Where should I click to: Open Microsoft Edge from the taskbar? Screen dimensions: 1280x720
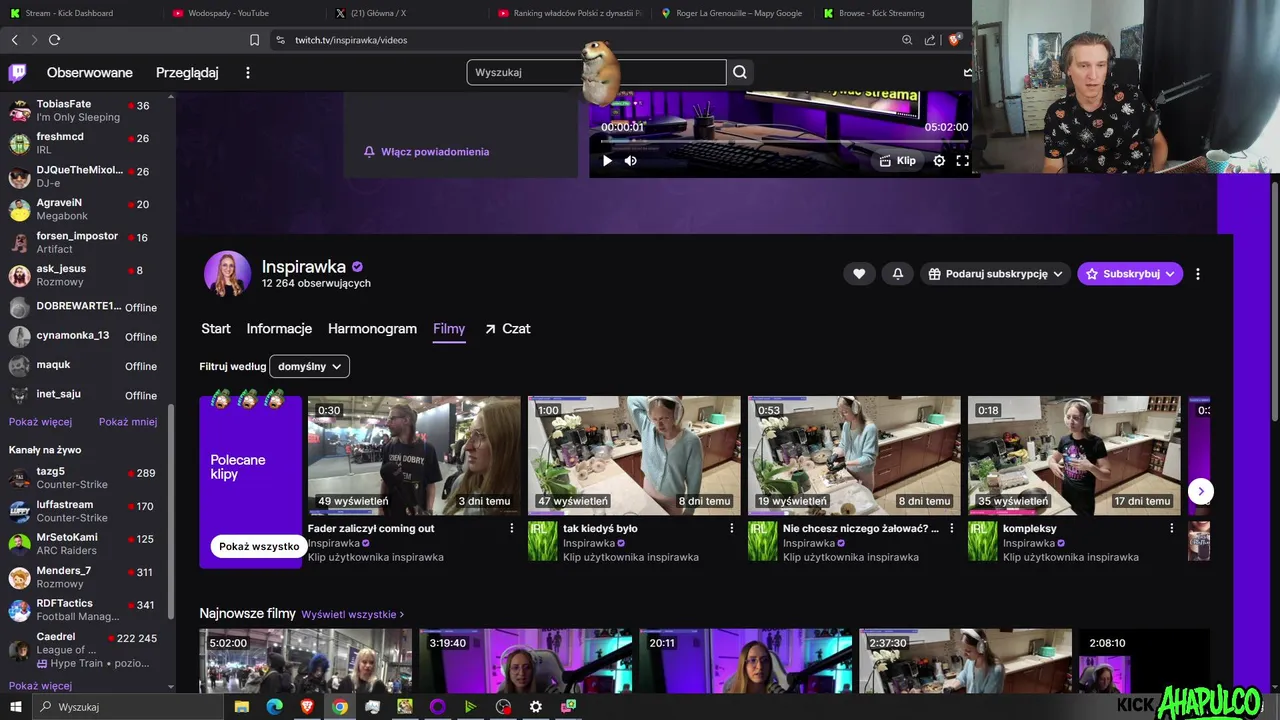tap(274, 707)
